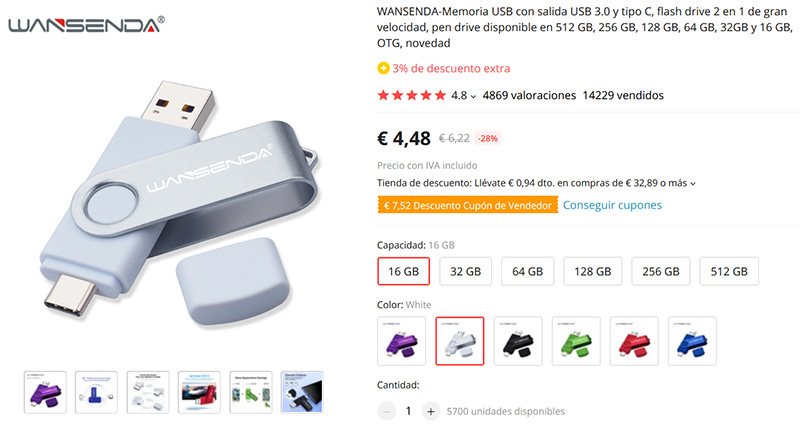Click the yellow extra discount coin icon
Image resolution: width=800 pixels, height=430 pixels.
click(x=383, y=68)
